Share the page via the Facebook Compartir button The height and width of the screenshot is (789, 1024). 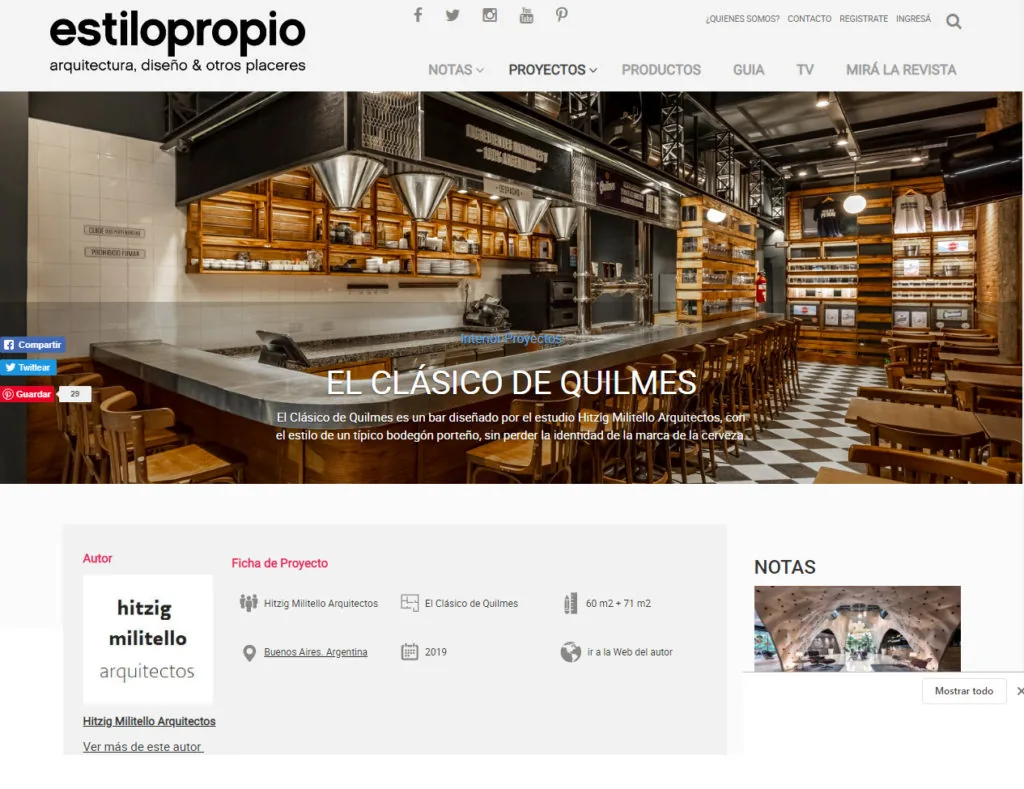[x=33, y=344]
